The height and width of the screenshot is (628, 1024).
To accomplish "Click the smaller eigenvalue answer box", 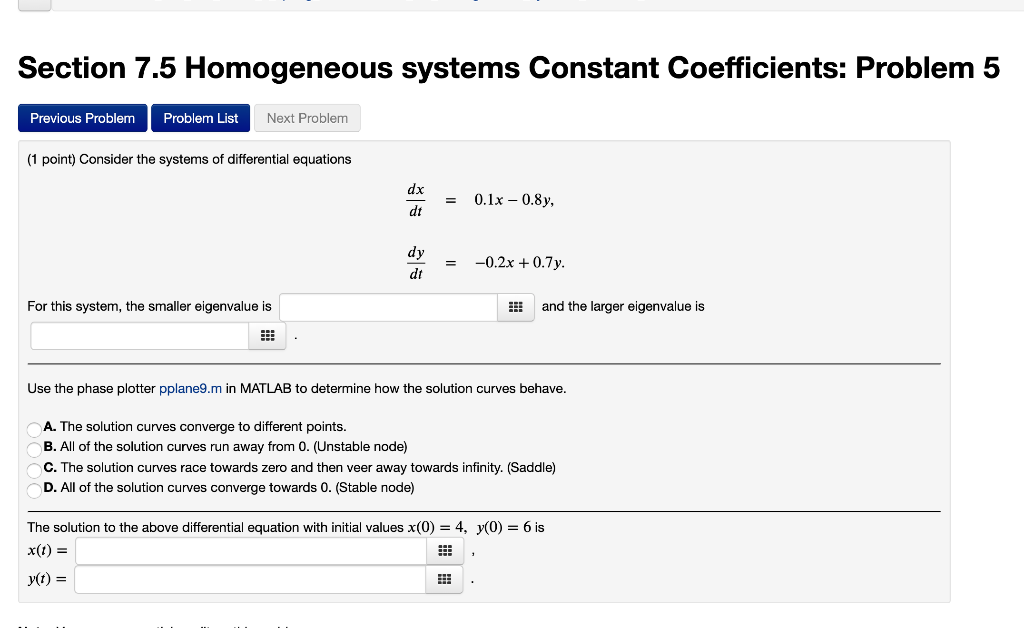I will pyautogui.click(x=388, y=307).
